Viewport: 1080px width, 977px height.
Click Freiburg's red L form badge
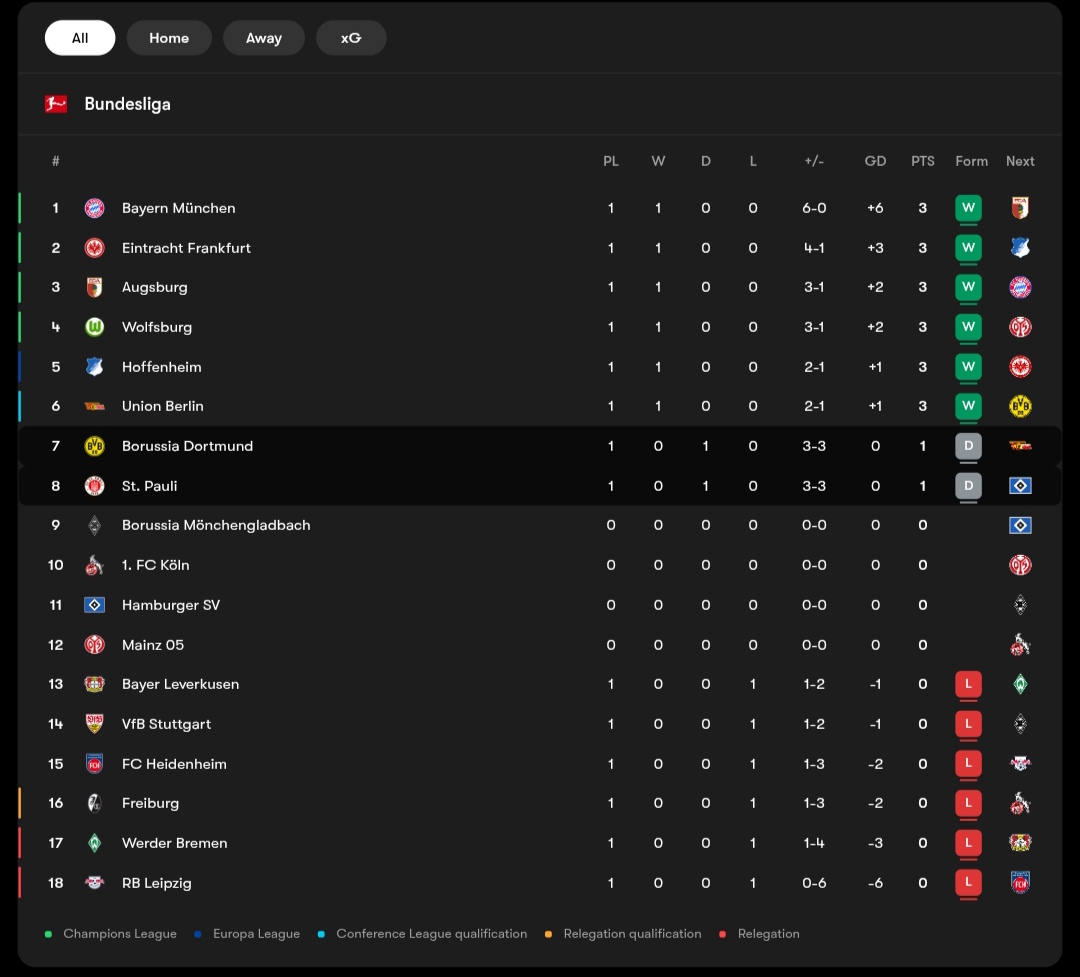[x=968, y=803]
